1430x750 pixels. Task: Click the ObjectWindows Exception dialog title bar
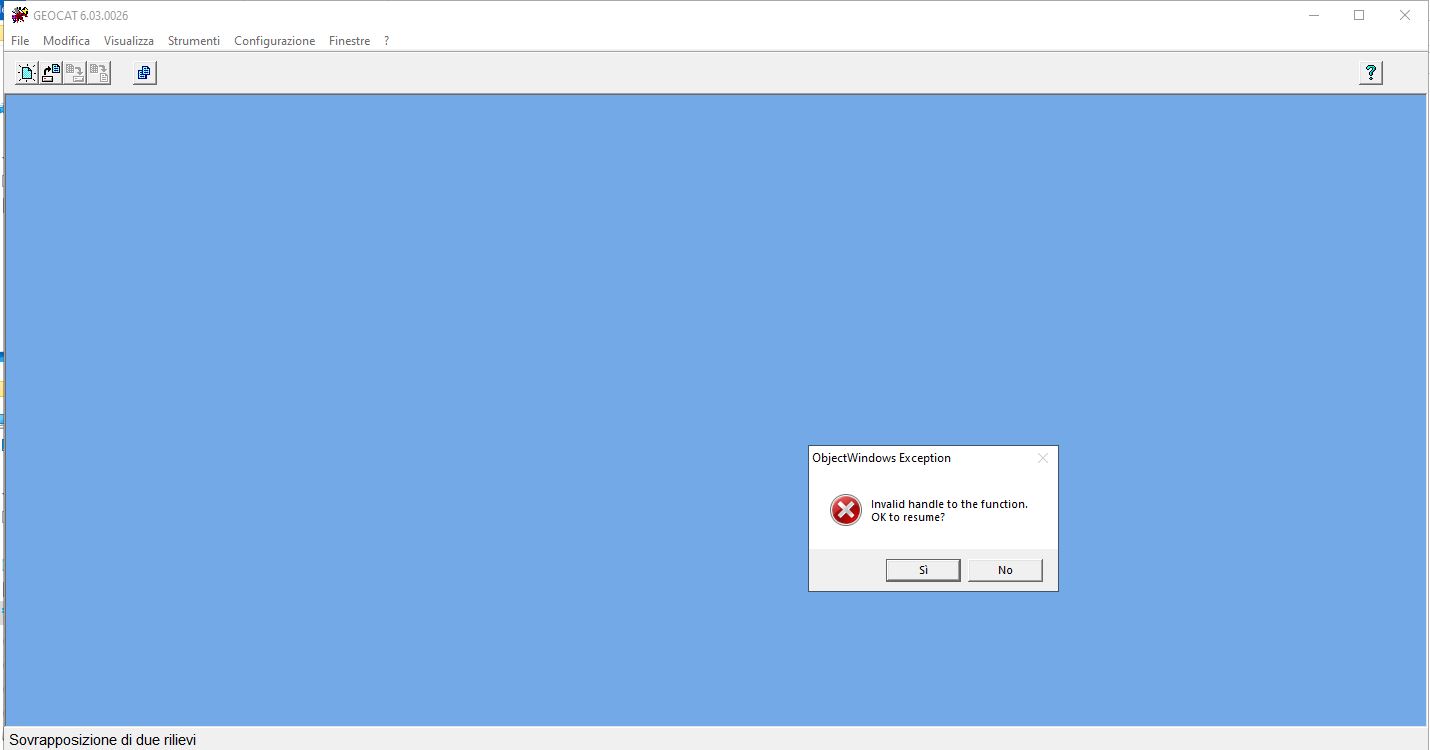point(920,458)
